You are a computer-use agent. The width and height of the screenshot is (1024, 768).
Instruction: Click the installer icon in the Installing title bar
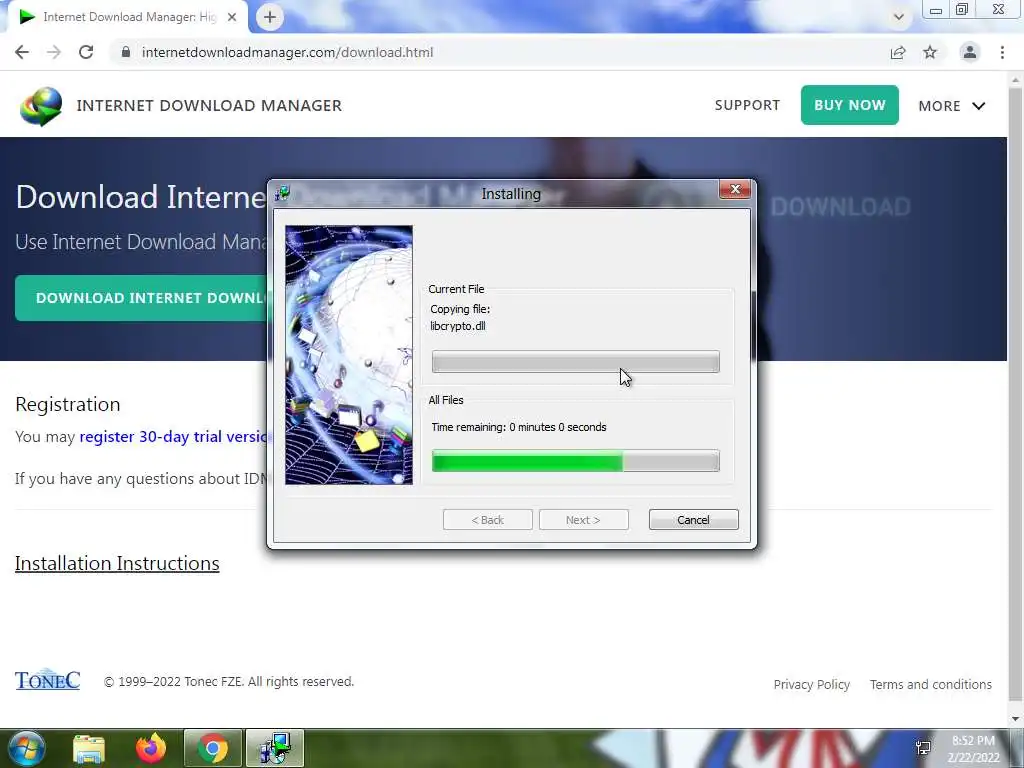click(283, 193)
